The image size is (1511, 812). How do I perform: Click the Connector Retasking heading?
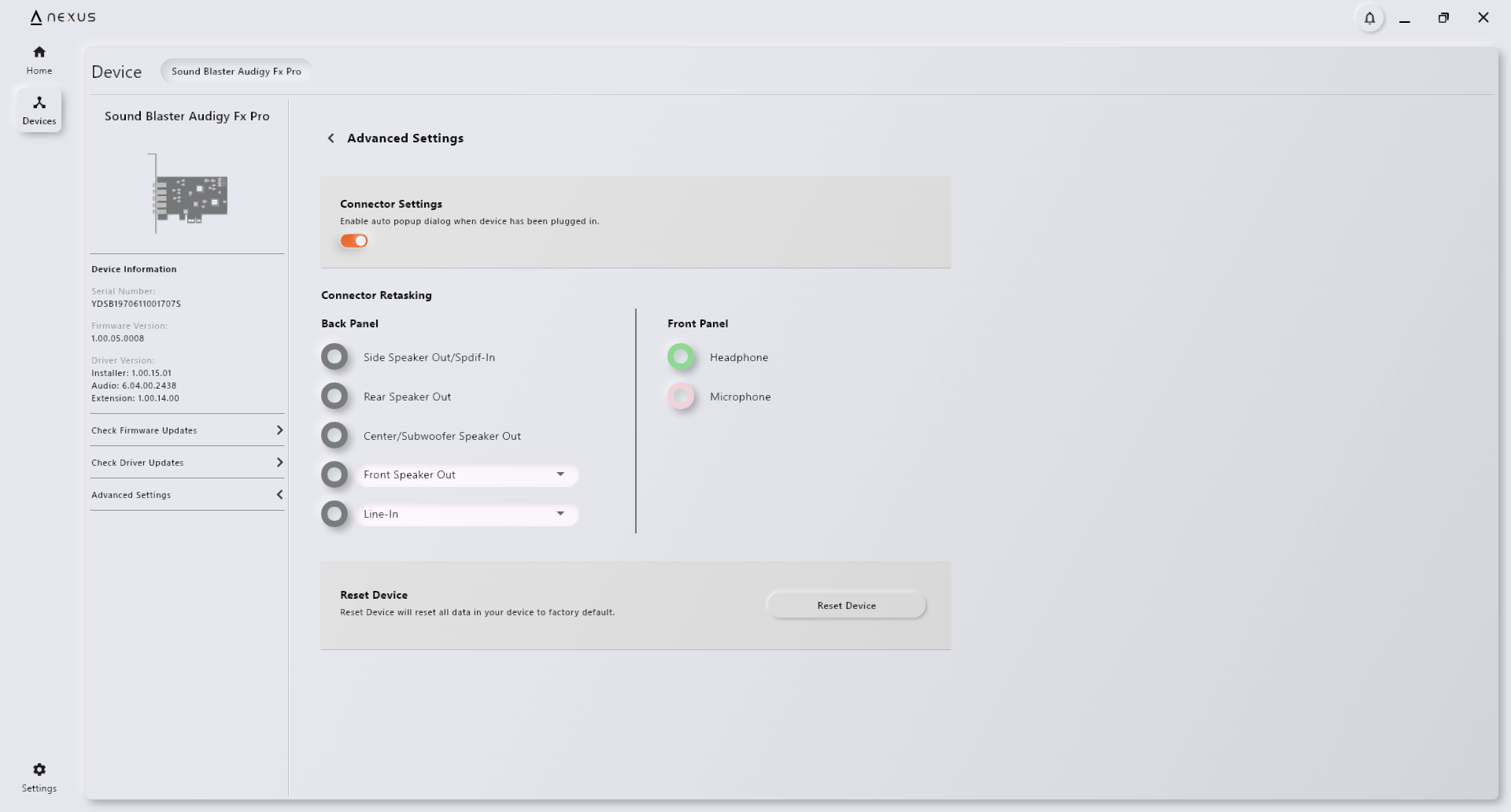click(x=376, y=295)
